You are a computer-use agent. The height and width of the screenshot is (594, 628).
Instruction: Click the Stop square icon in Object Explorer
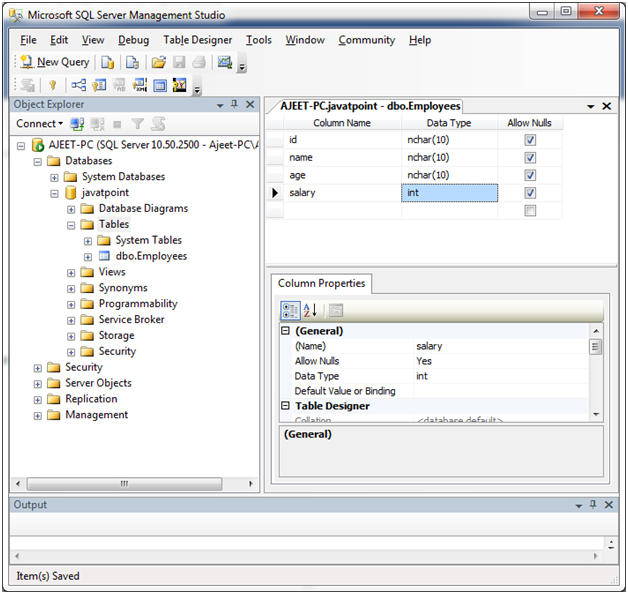(117, 125)
